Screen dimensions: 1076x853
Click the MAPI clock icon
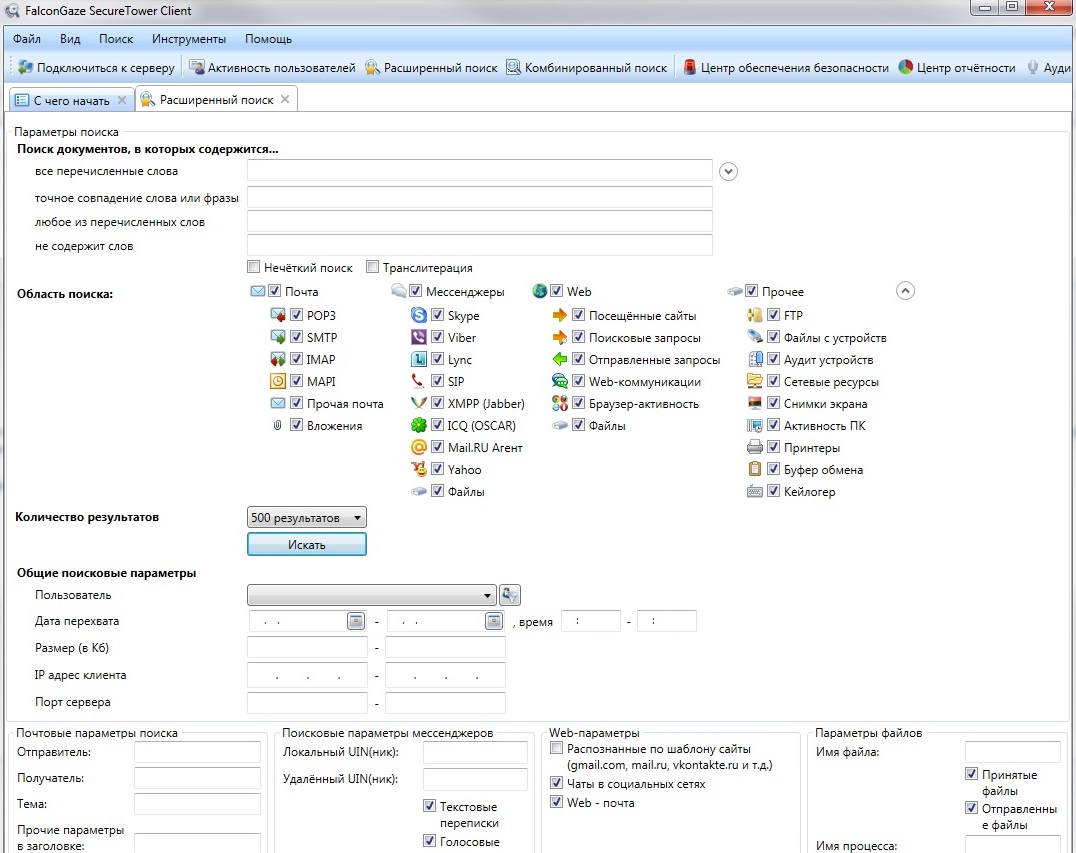click(278, 381)
